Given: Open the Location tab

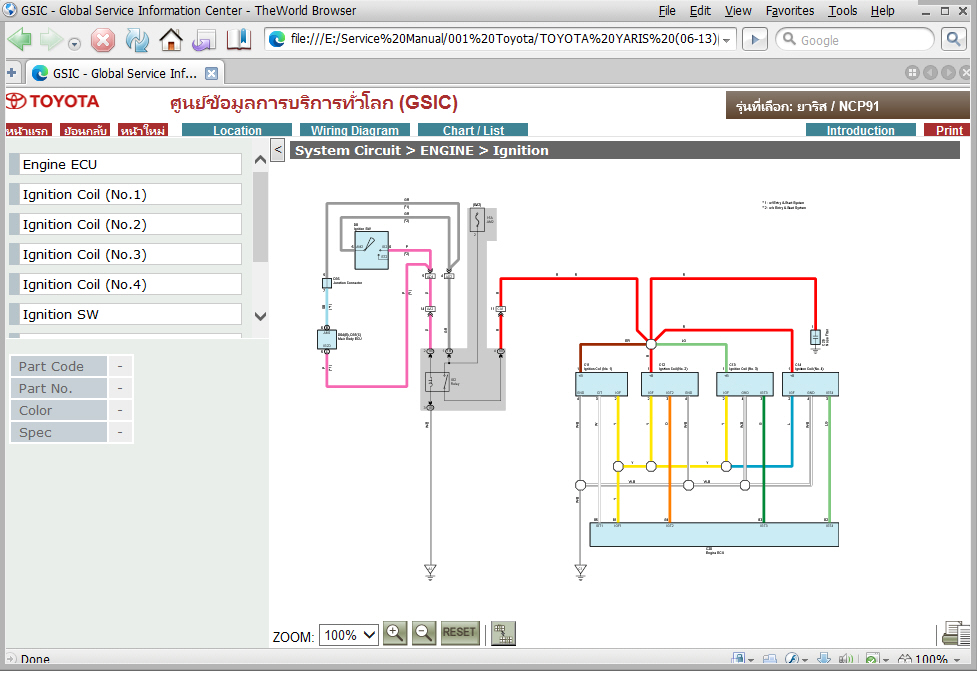Looking at the screenshot, I should point(237,130).
